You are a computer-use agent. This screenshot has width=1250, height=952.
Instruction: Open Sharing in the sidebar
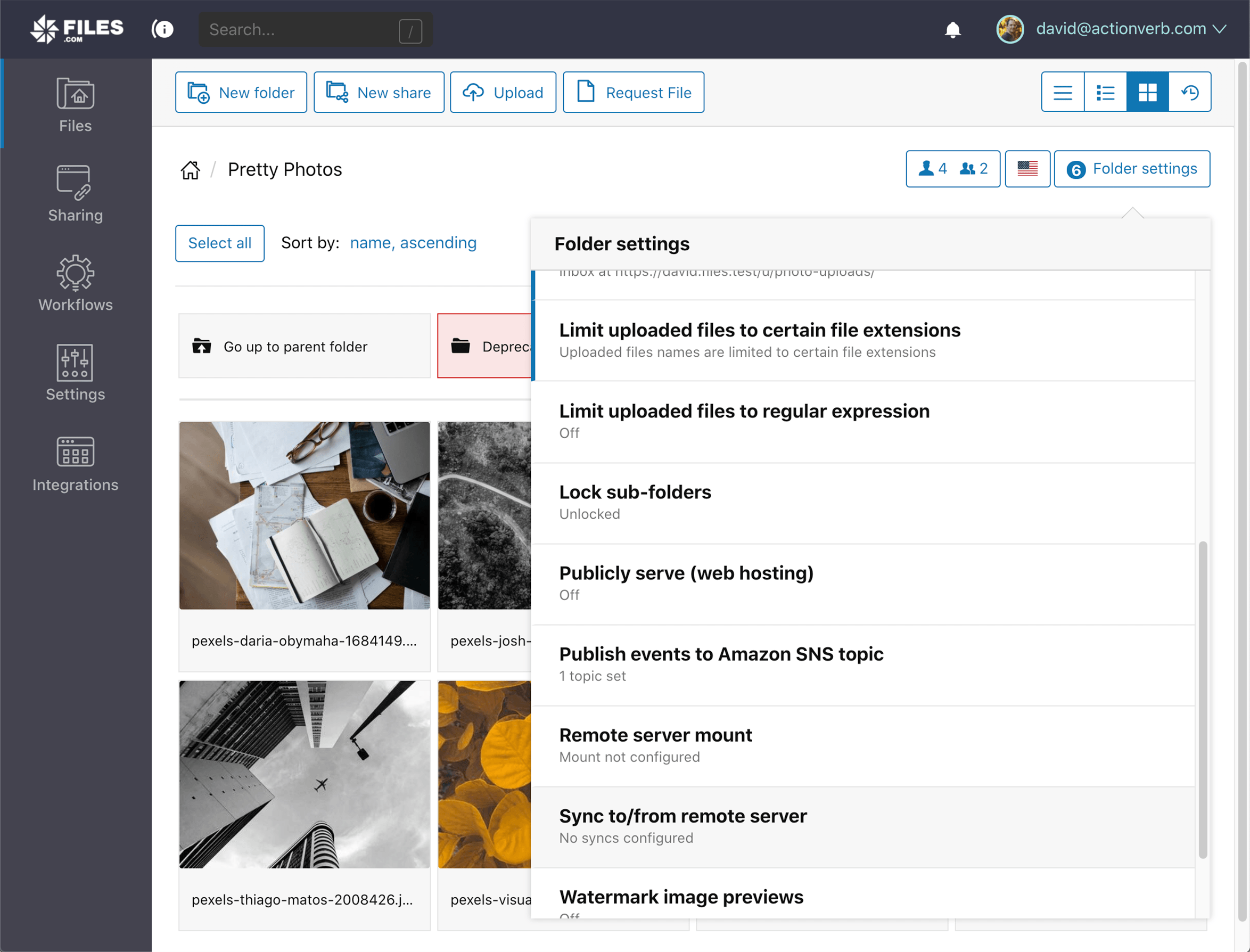(x=76, y=194)
